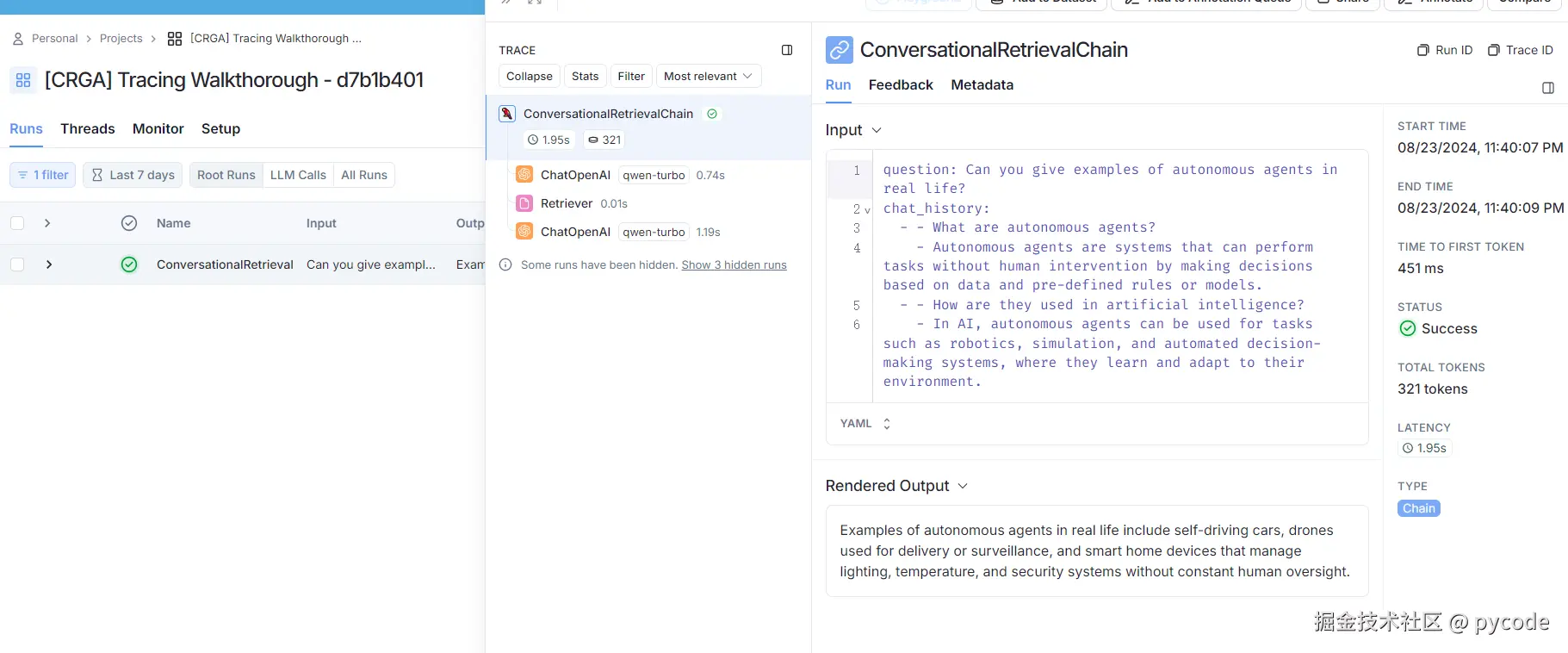The width and height of the screenshot is (1568, 653).
Task: Click the Personal user icon in breadcrumb
Action: coord(18,39)
